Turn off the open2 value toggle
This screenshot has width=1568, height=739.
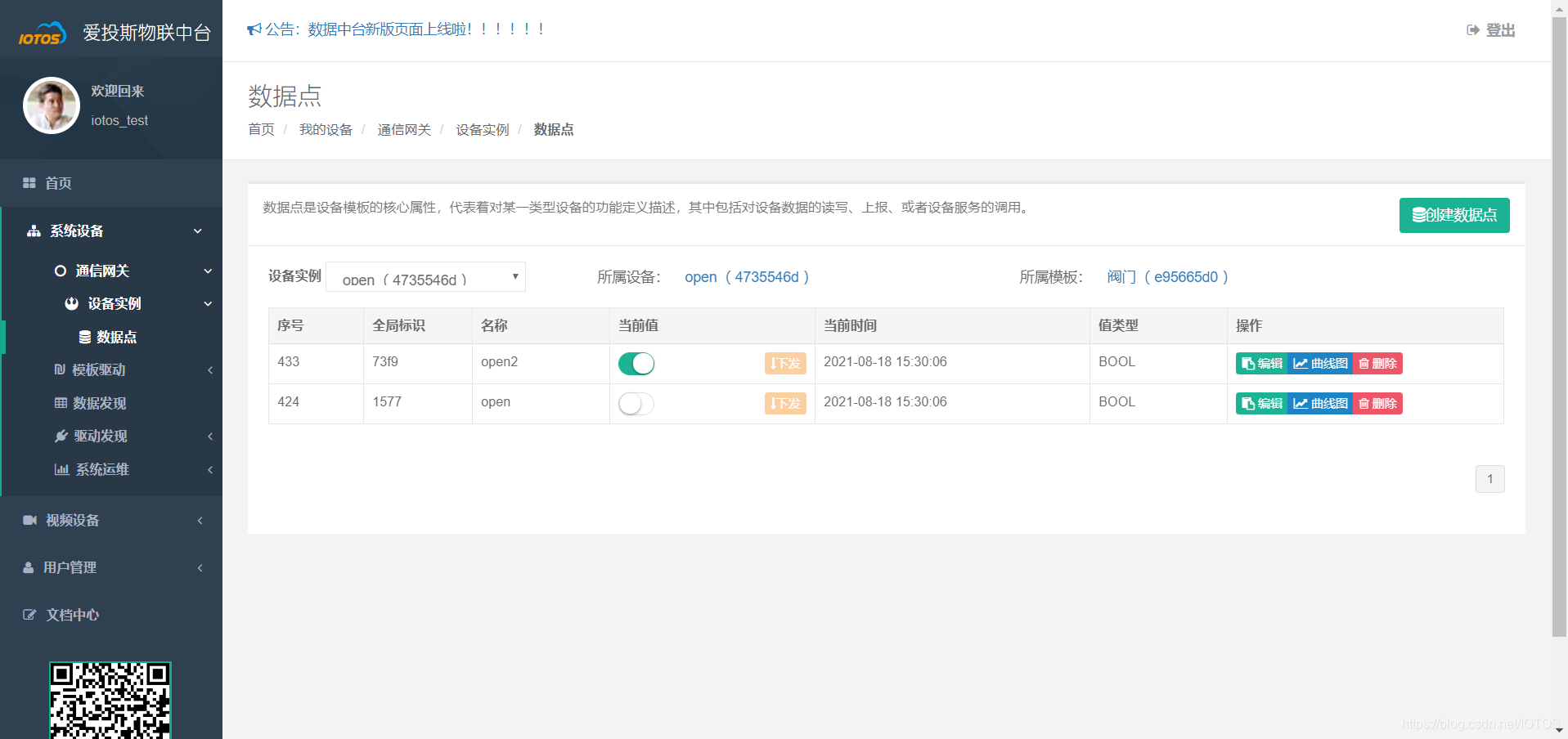[x=636, y=363]
